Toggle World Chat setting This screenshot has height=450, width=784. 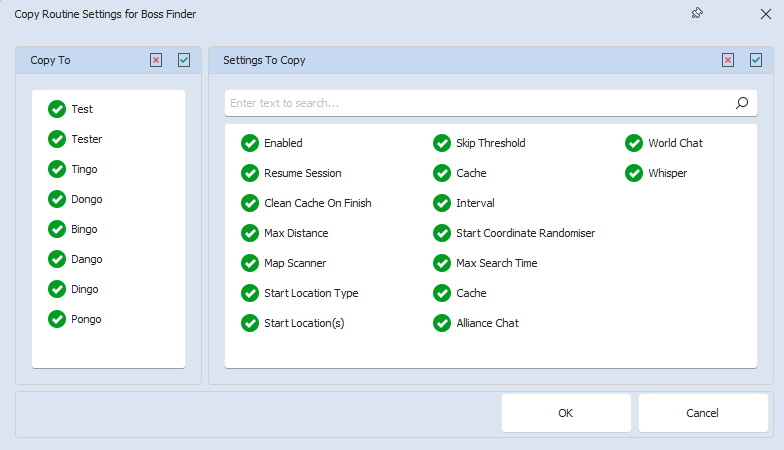[634, 143]
